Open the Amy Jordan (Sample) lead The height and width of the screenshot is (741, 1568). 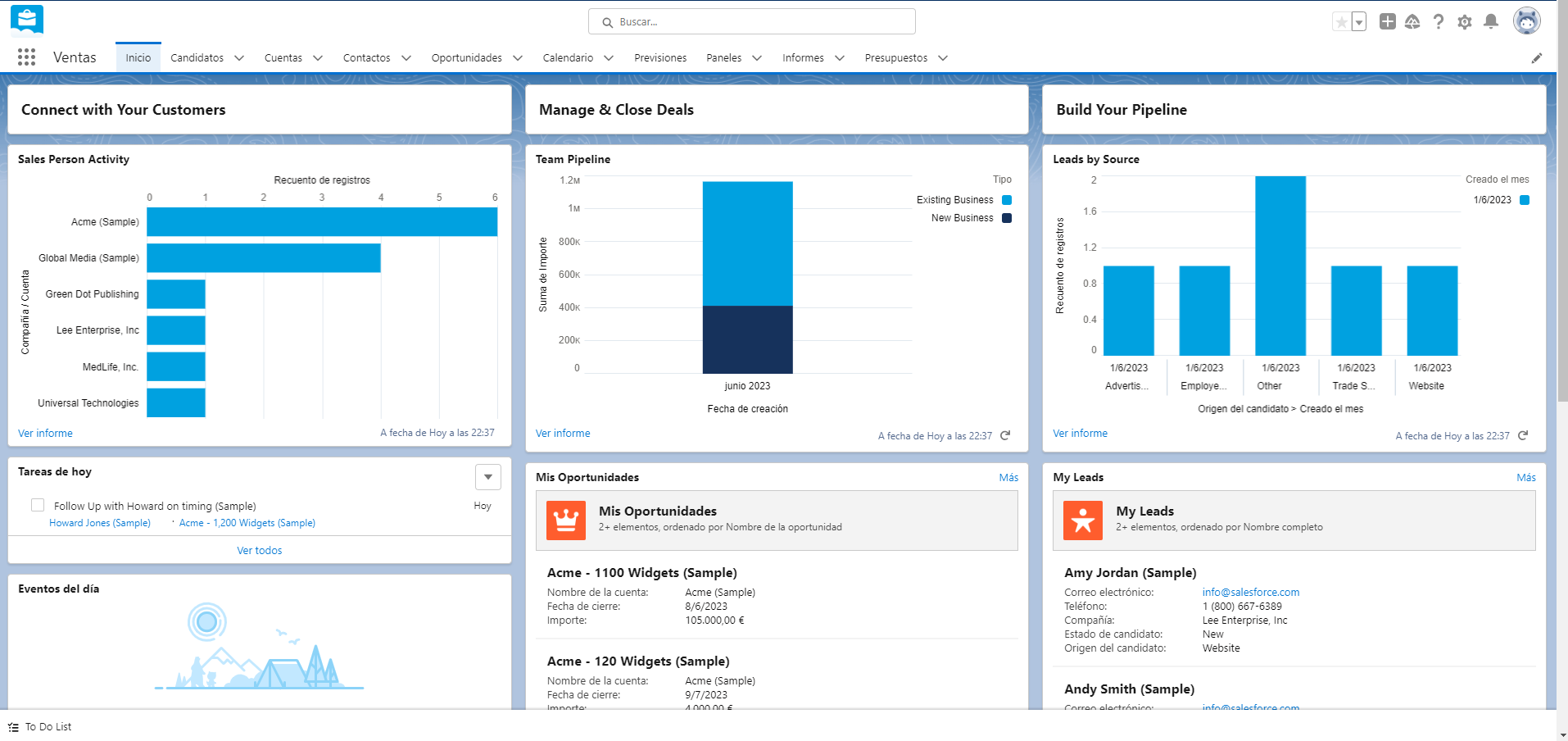tap(1131, 573)
